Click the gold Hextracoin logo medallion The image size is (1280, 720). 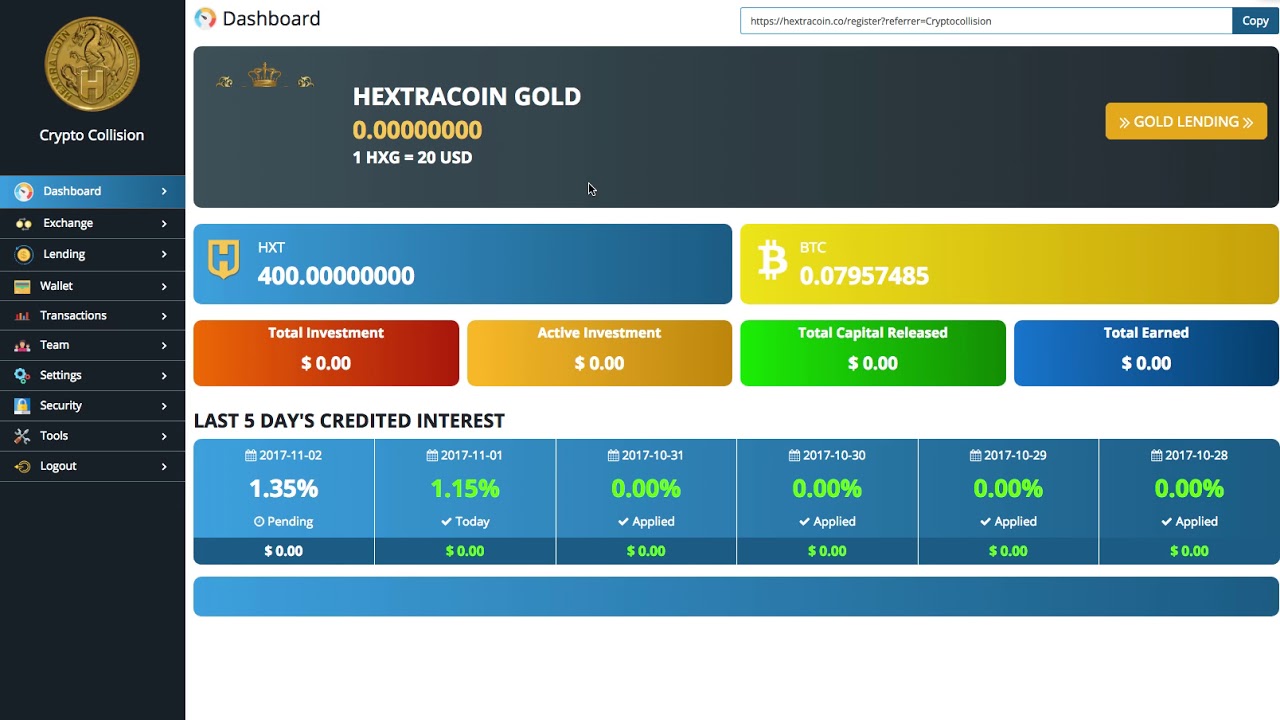tap(92, 64)
